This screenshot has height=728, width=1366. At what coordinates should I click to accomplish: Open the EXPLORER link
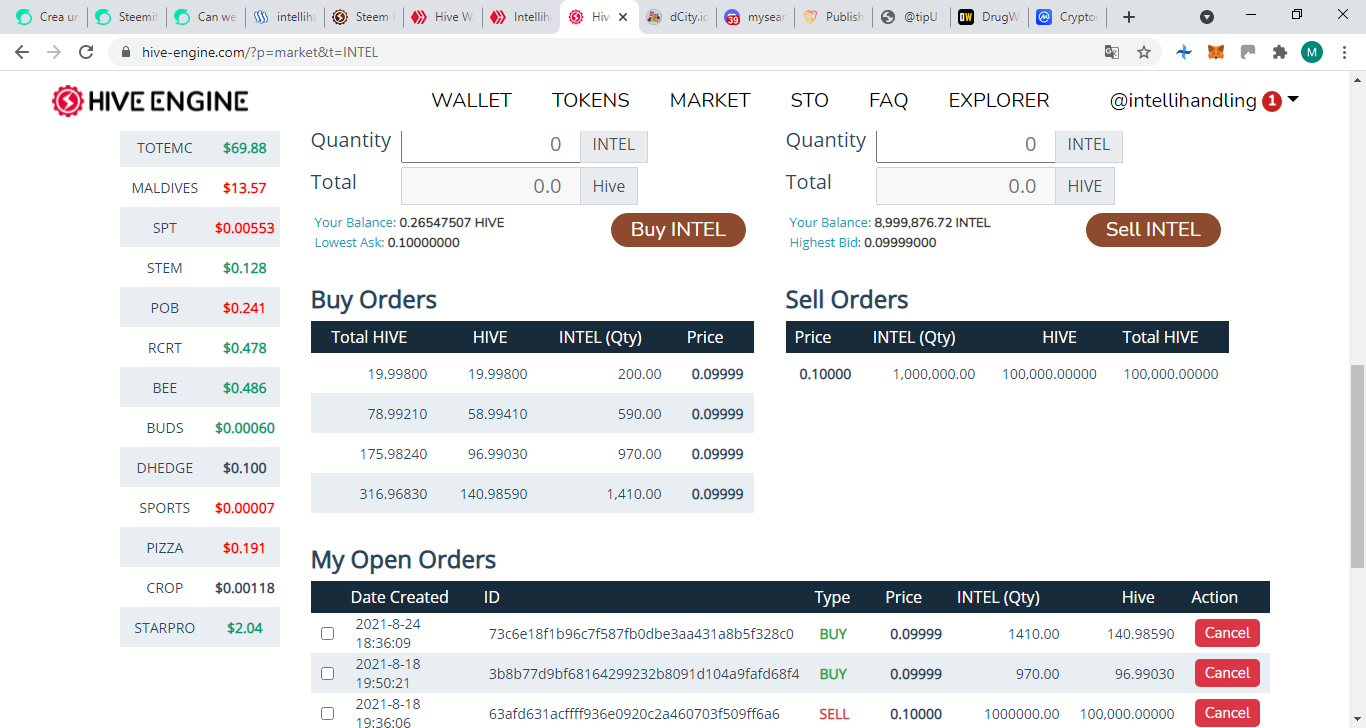pos(999,100)
